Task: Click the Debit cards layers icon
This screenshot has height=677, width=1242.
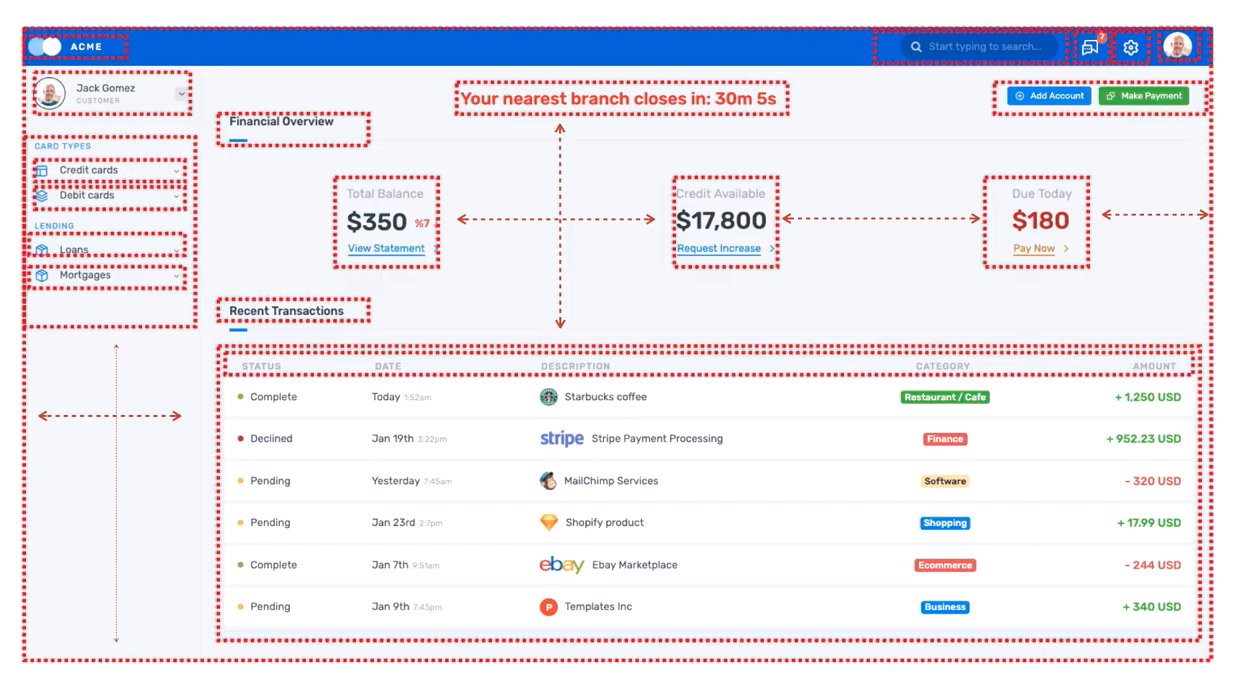Action: pyautogui.click(x=42, y=196)
